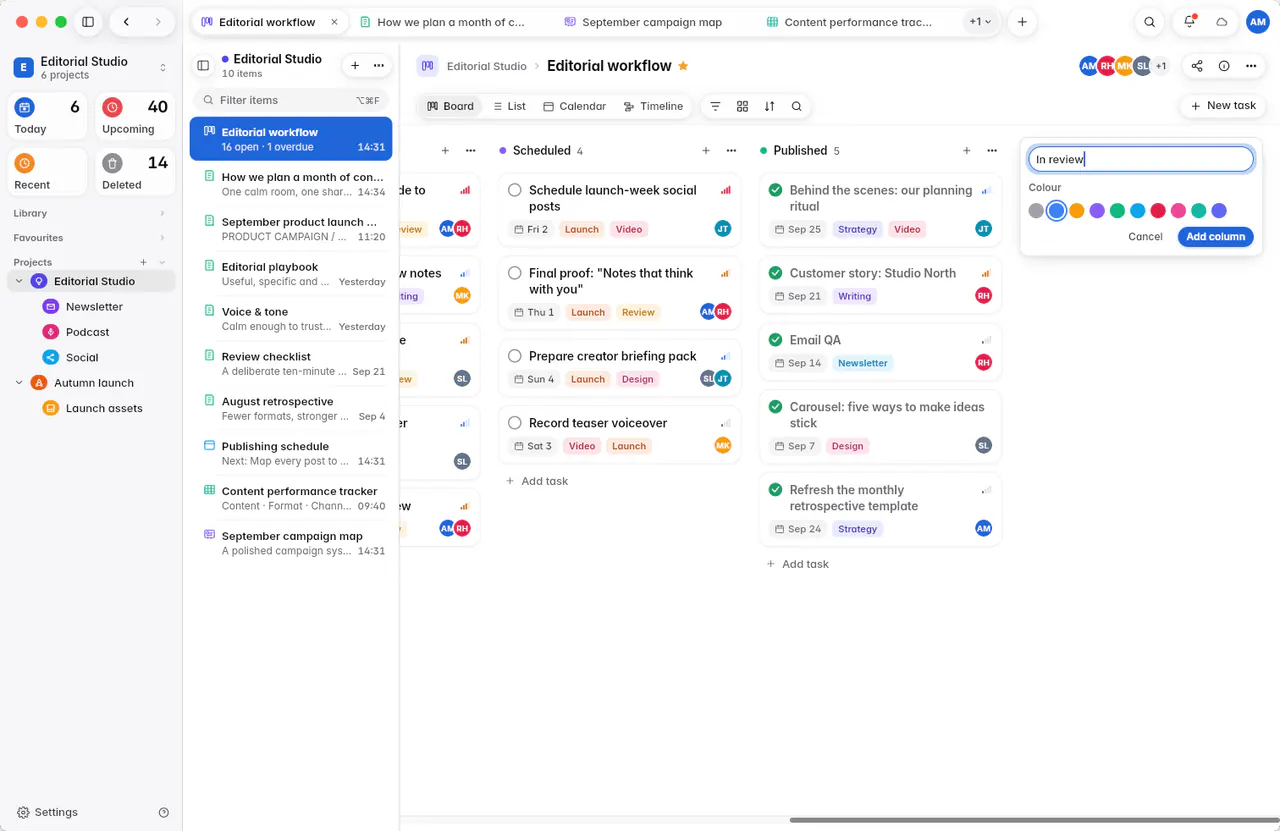
Task: Open the notifications bell
Action: 1189,22
